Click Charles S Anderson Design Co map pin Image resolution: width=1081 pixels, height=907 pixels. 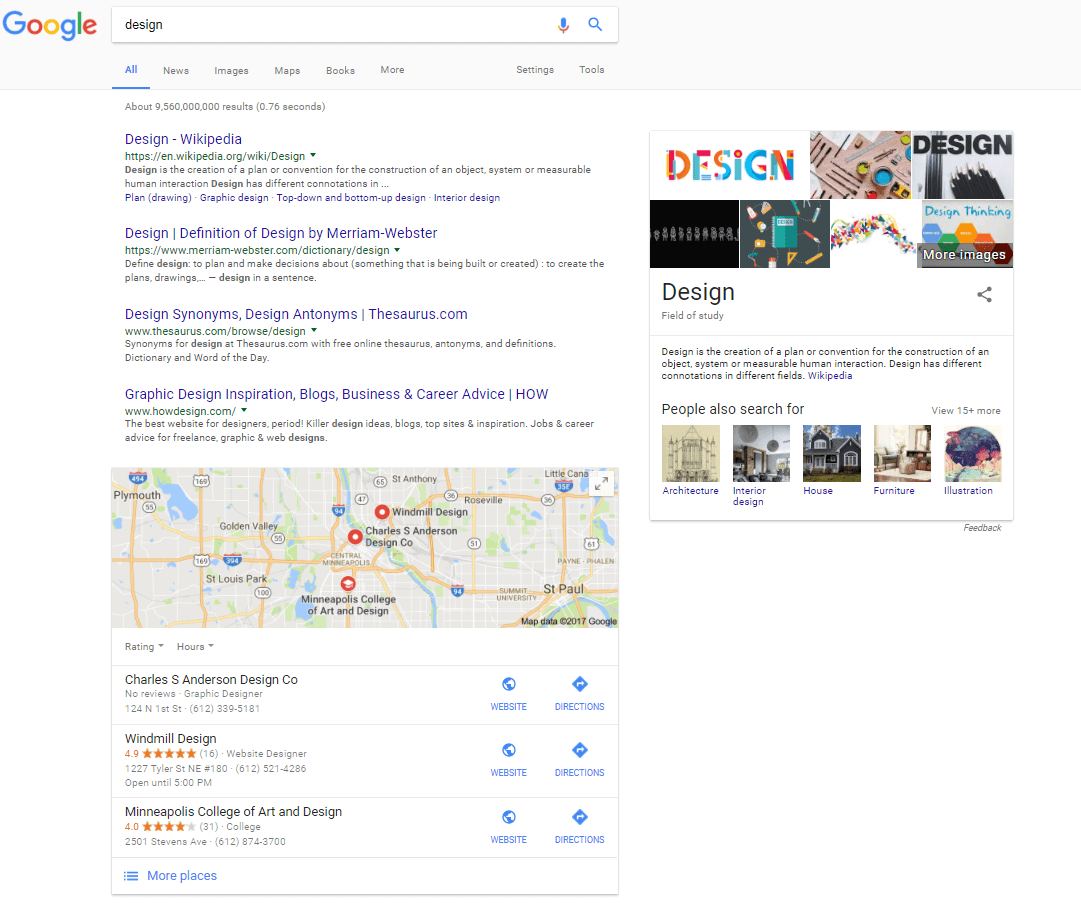click(x=355, y=537)
